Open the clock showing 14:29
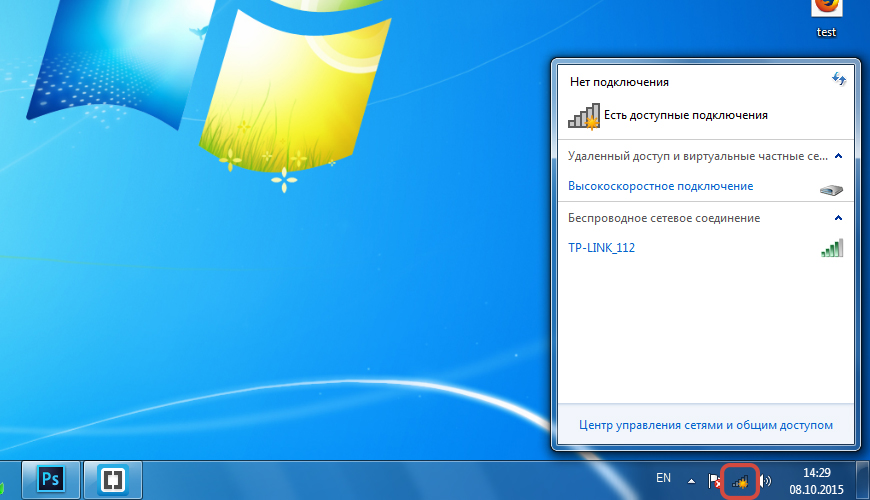This screenshot has width=870, height=500. tap(817, 473)
